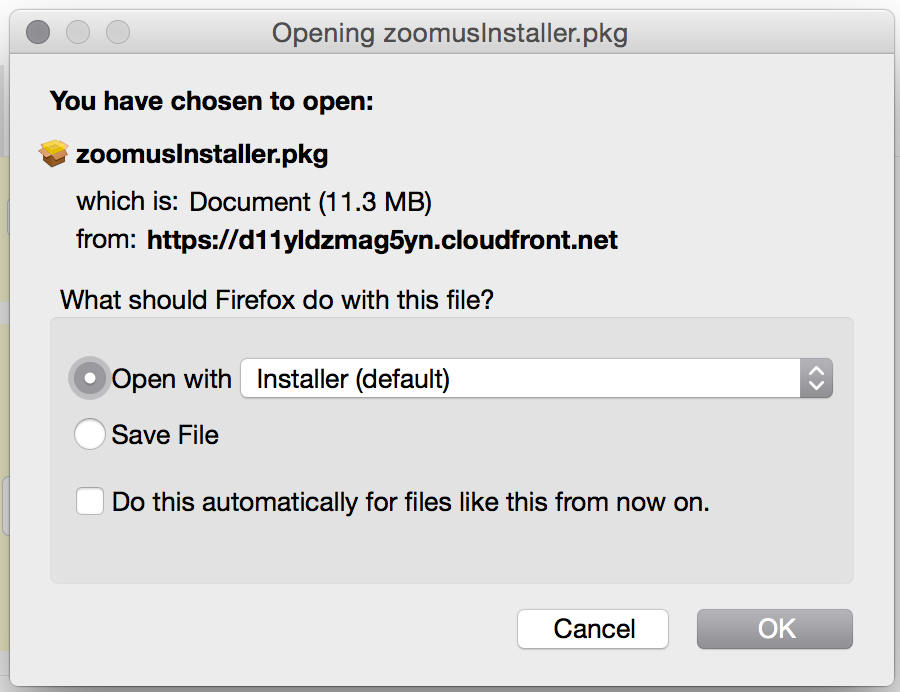This screenshot has width=900, height=692.
Task: Select the Open with radio button
Action: [x=89, y=378]
